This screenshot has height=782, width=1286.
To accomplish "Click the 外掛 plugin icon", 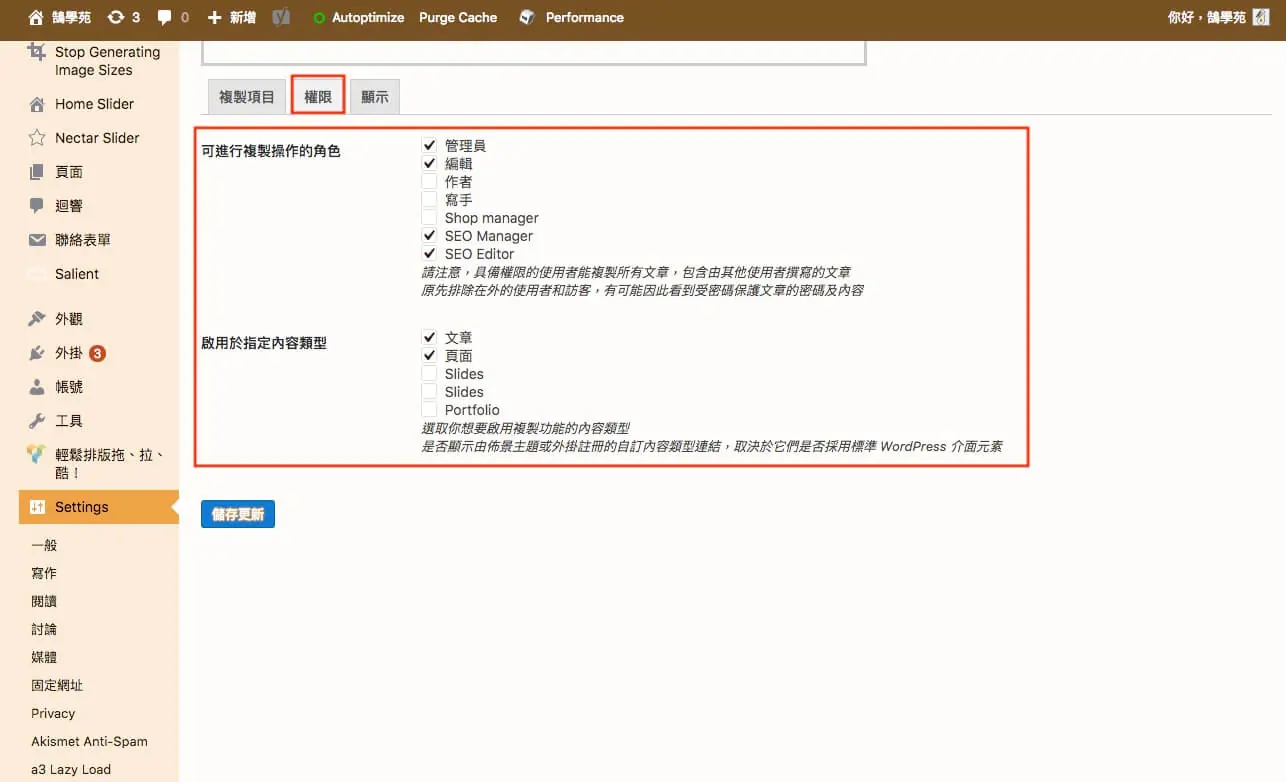I will tap(37, 353).
